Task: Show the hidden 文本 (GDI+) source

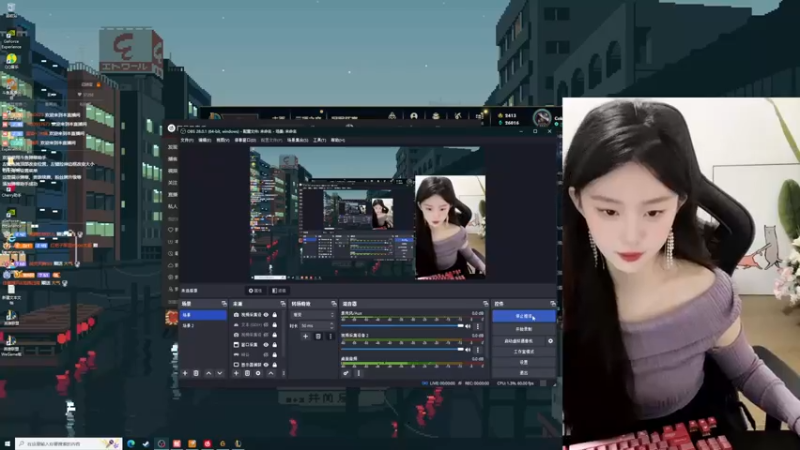Action: tap(266, 325)
